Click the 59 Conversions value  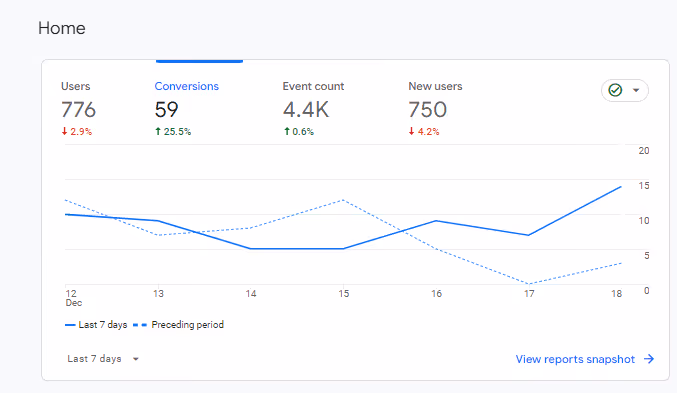coord(166,110)
